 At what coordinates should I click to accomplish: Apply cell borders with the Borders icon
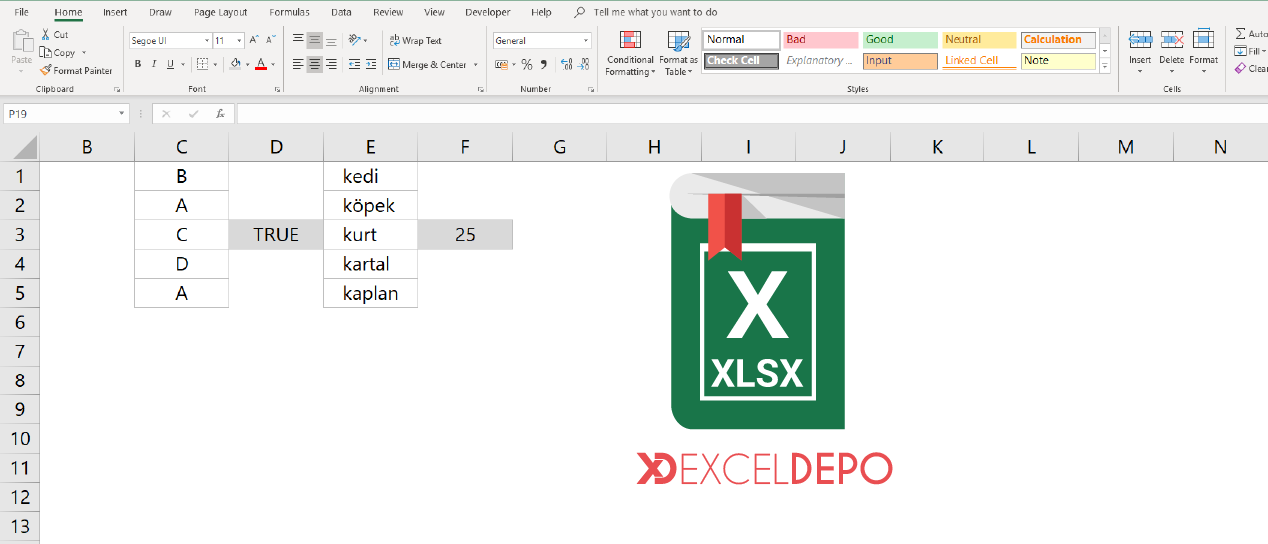tap(202, 64)
